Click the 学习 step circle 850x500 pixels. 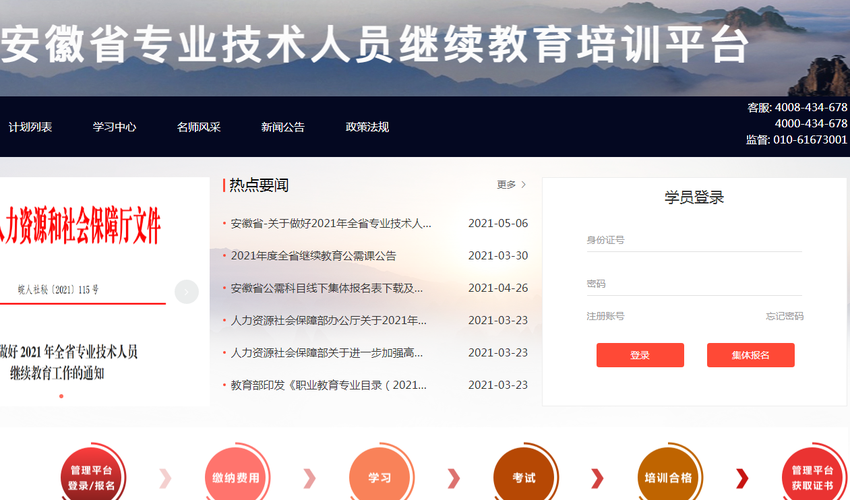click(x=380, y=476)
